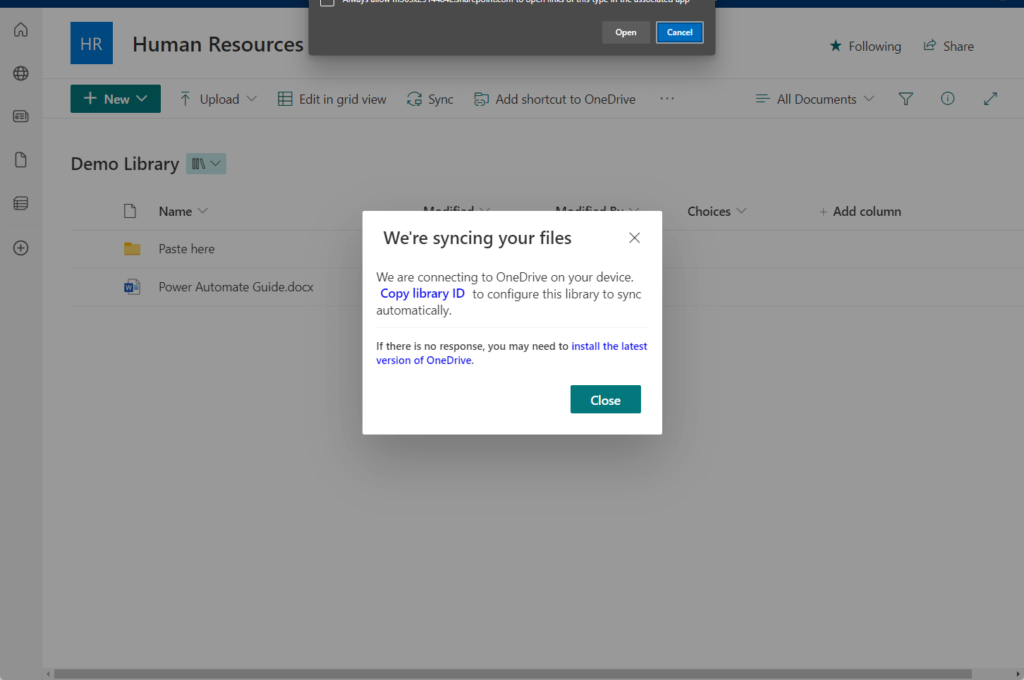Open the My files page icon
Viewport: 1024px width, 680px height.
click(21, 160)
